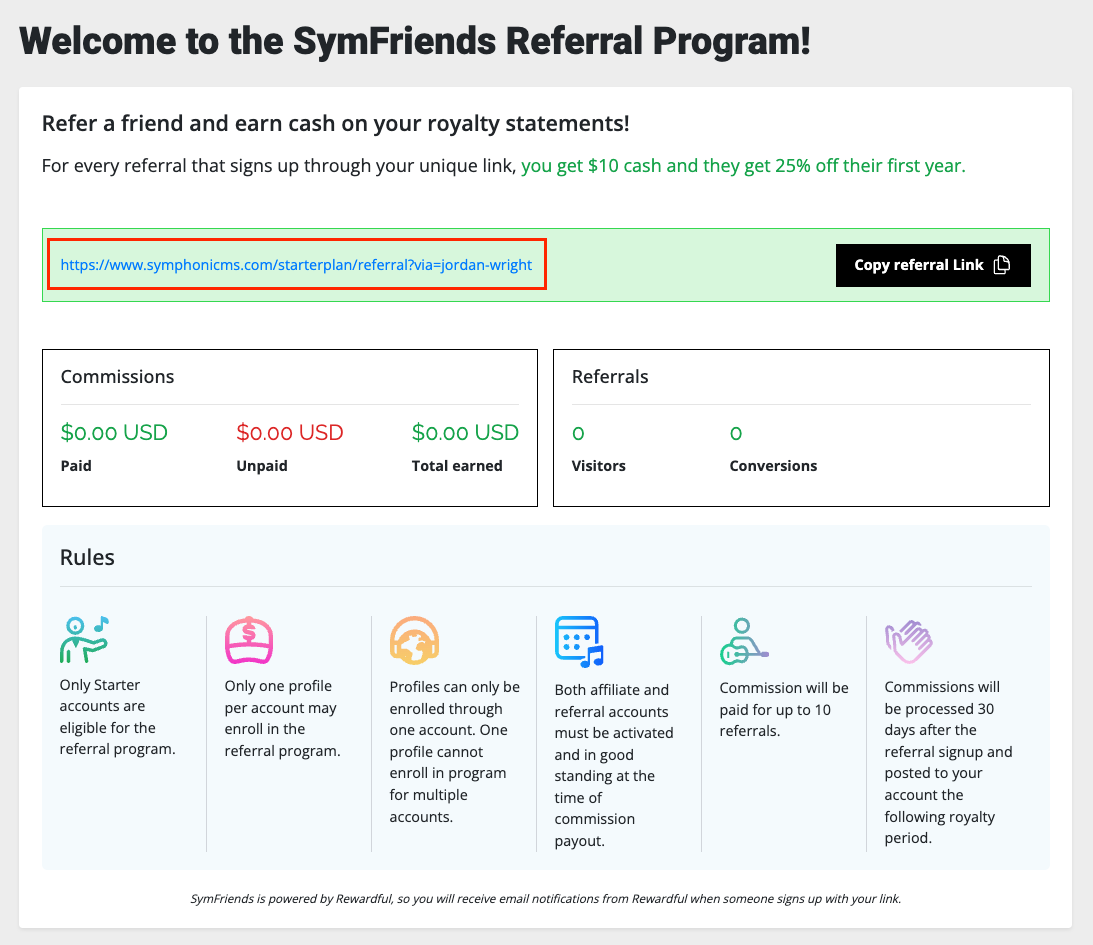Click the pink dollar cap icon
This screenshot has width=1093, height=945.
(249, 640)
